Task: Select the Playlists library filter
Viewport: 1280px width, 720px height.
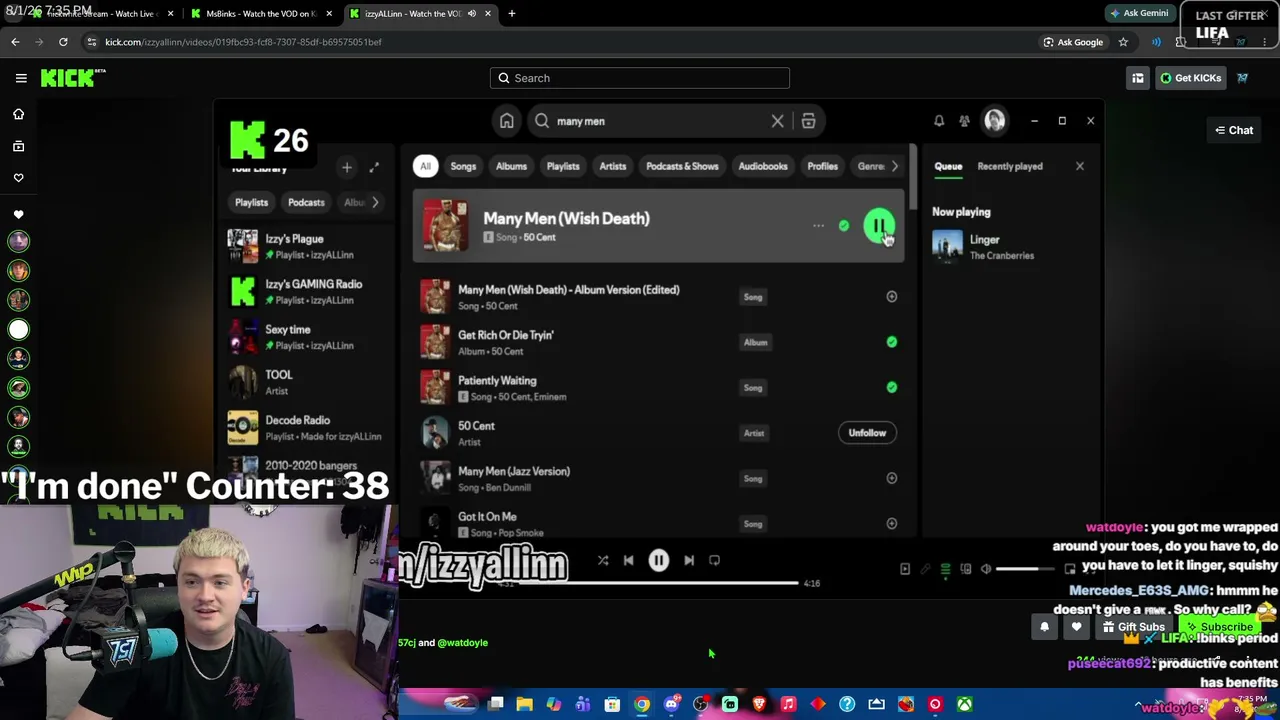Action: tap(251, 202)
